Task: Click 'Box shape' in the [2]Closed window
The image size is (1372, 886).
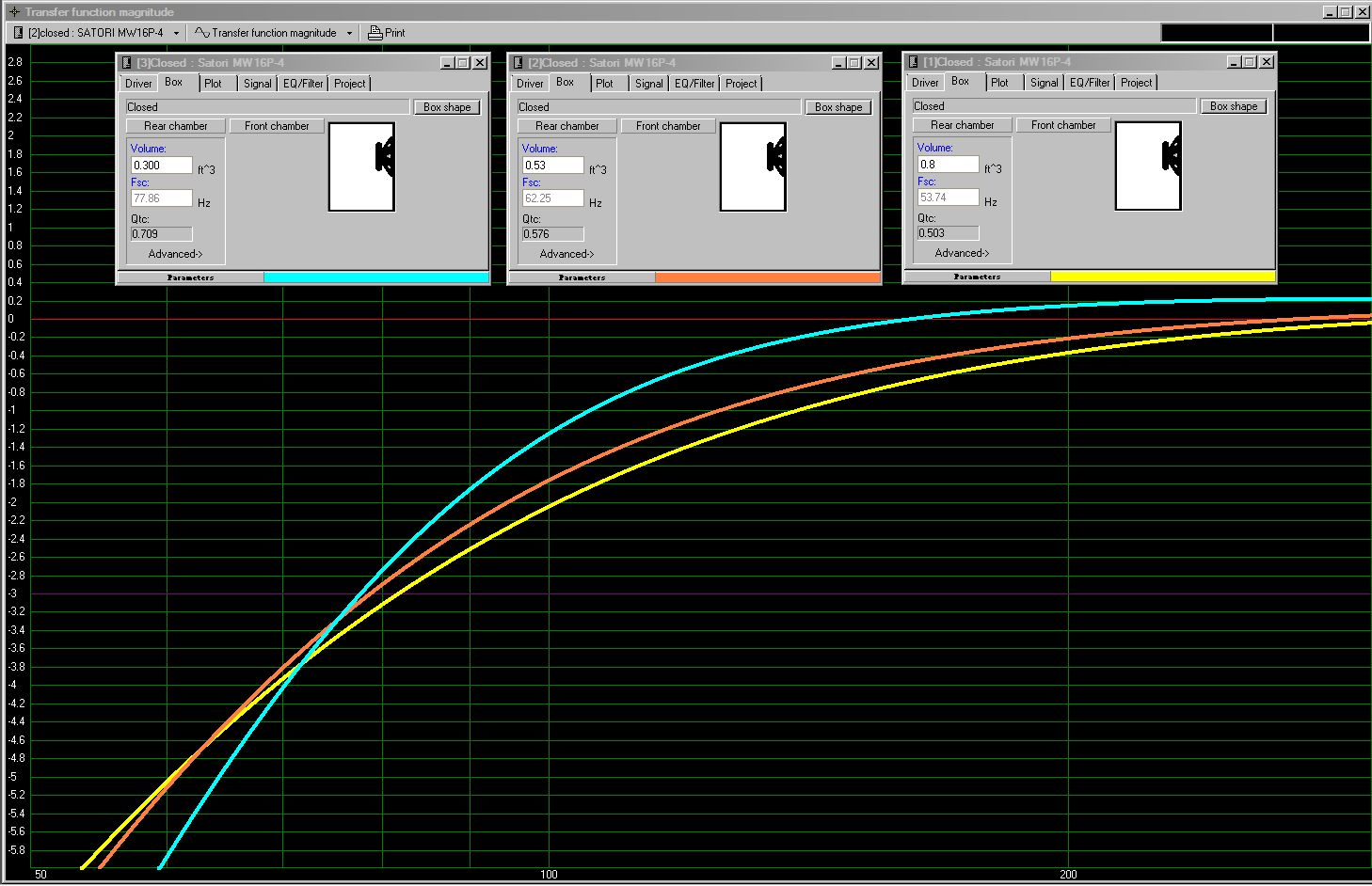Action: pyautogui.click(x=838, y=107)
